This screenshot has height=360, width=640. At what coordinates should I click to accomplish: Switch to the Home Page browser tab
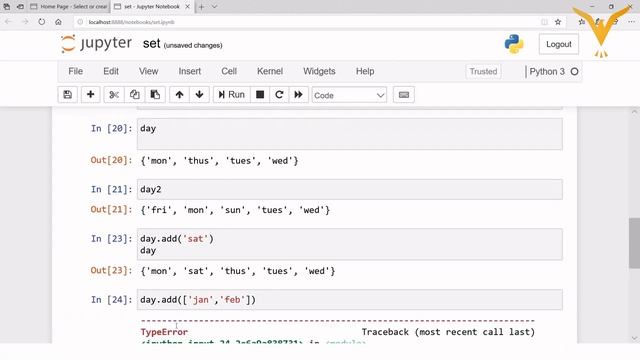coord(69,7)
